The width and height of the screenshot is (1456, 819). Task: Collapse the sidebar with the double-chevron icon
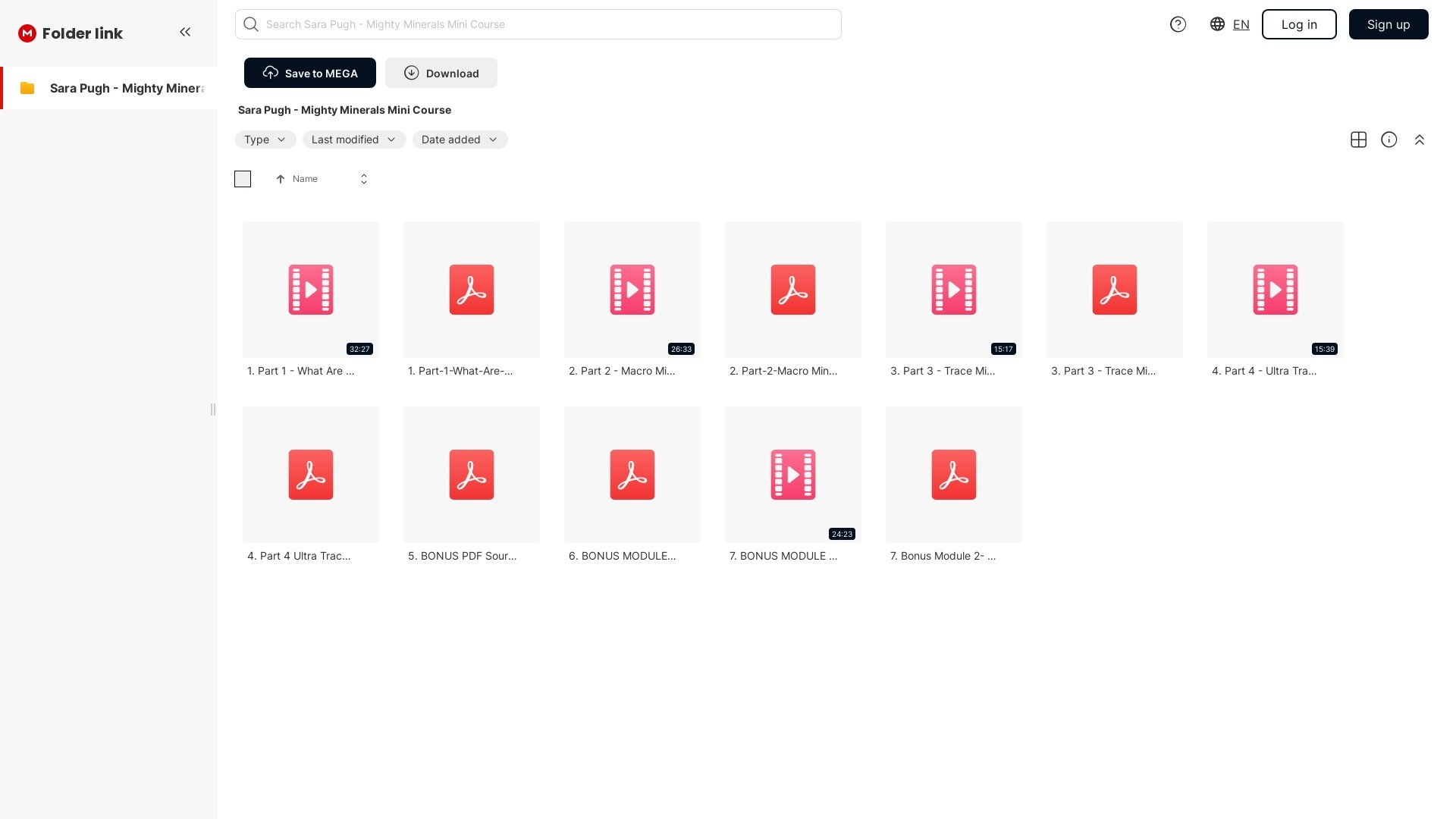(185, 32)
